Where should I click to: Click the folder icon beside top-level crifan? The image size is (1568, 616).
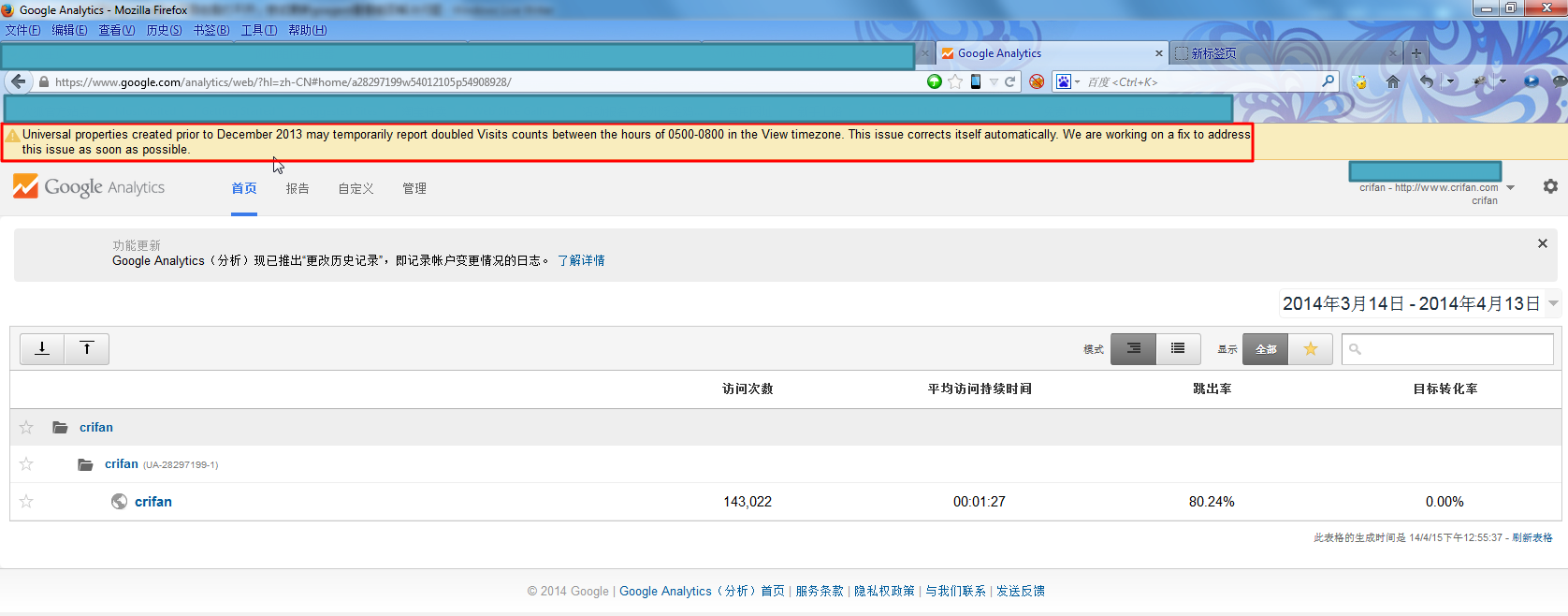pyautogui.click(x=60, y=427)
